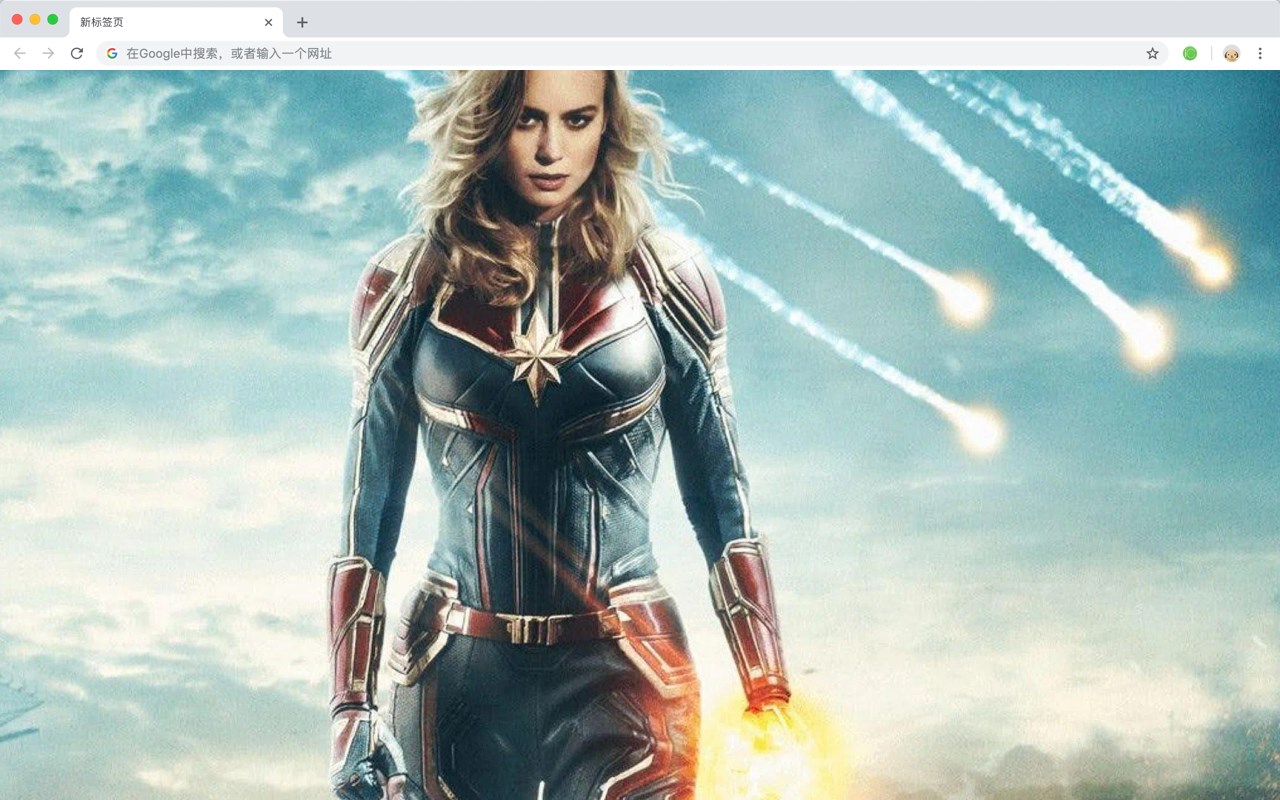The height and width of the screenshot is (800, 1280).
Task: Click the browser back arrow
Action: pos(20,53)
